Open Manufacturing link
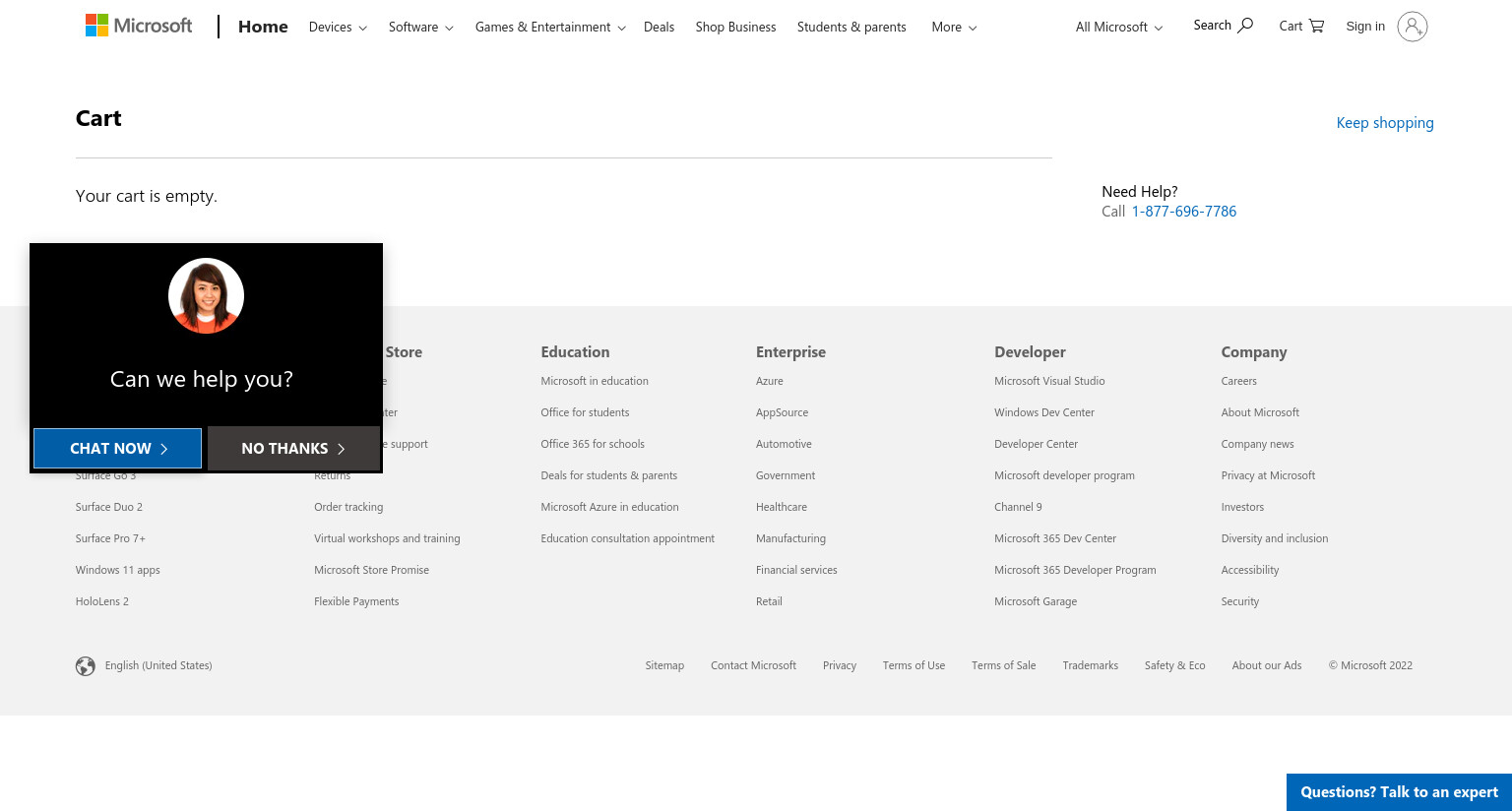This screenshot has height=811, width=1512. (x=790, y=538)
